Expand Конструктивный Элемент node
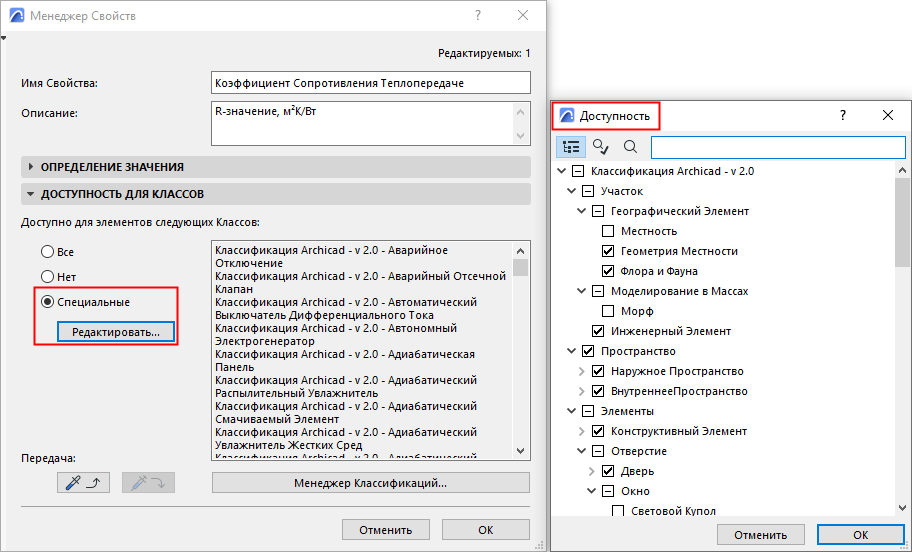912x552 pixels. tap(582, 431)
